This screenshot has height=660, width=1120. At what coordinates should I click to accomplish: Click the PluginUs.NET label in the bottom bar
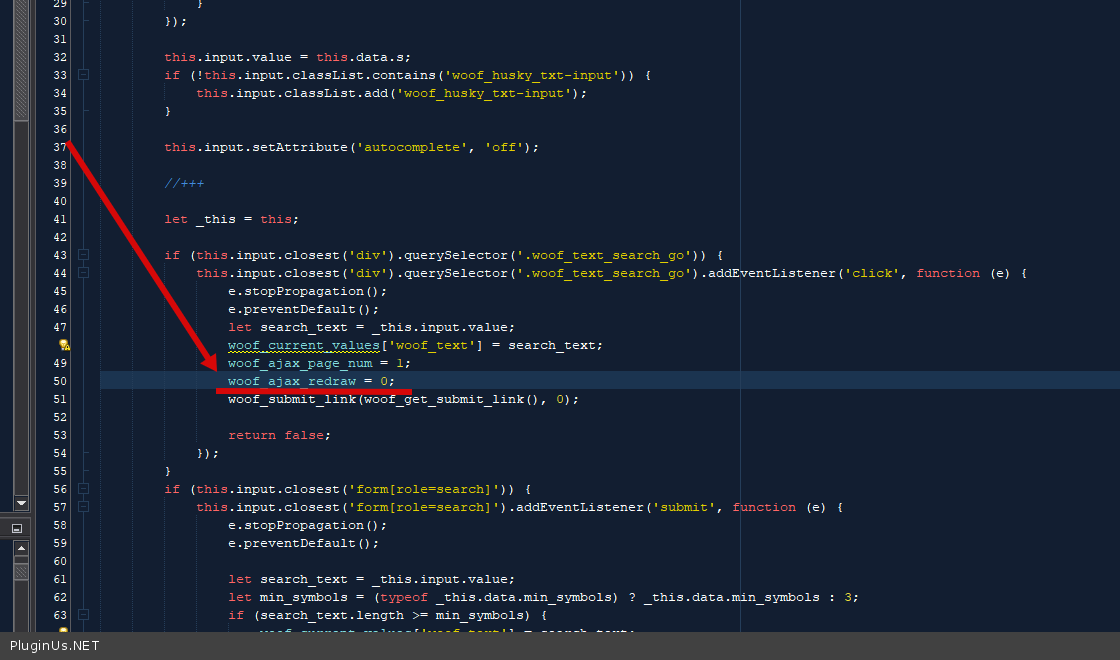tap(55, 646)
